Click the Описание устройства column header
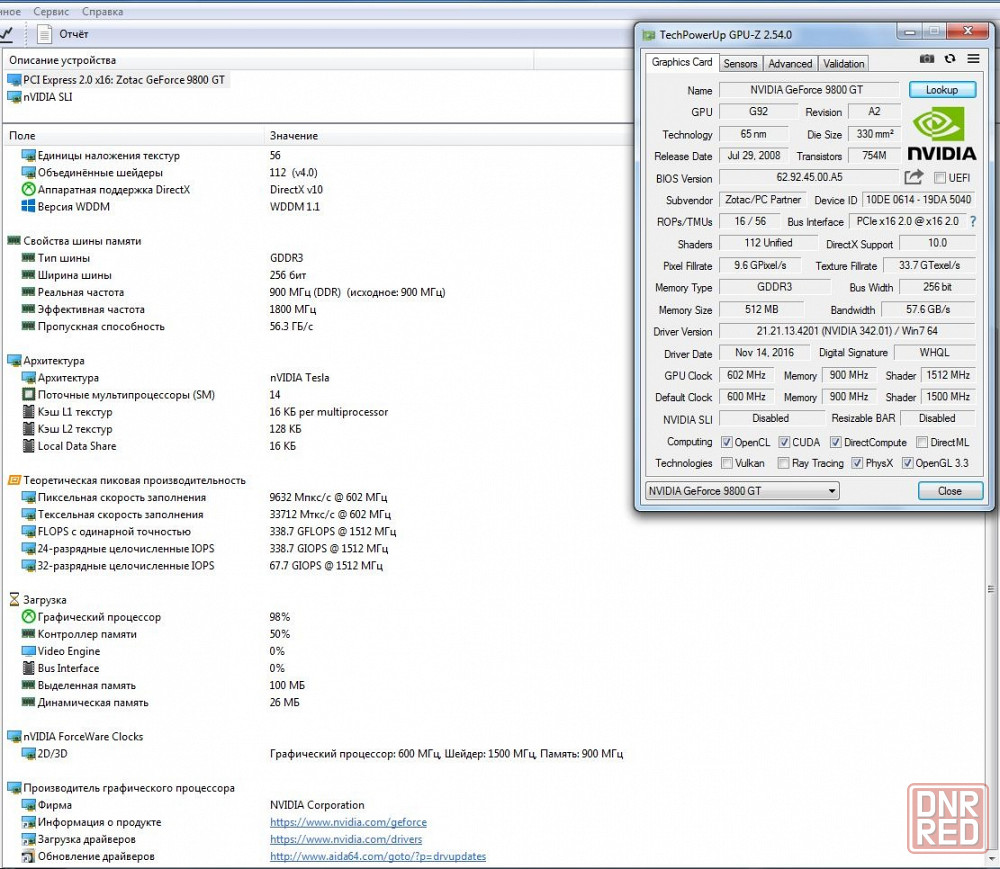Image resolution: width=1000 pixels, height=869 pixels. pos(268,61)
